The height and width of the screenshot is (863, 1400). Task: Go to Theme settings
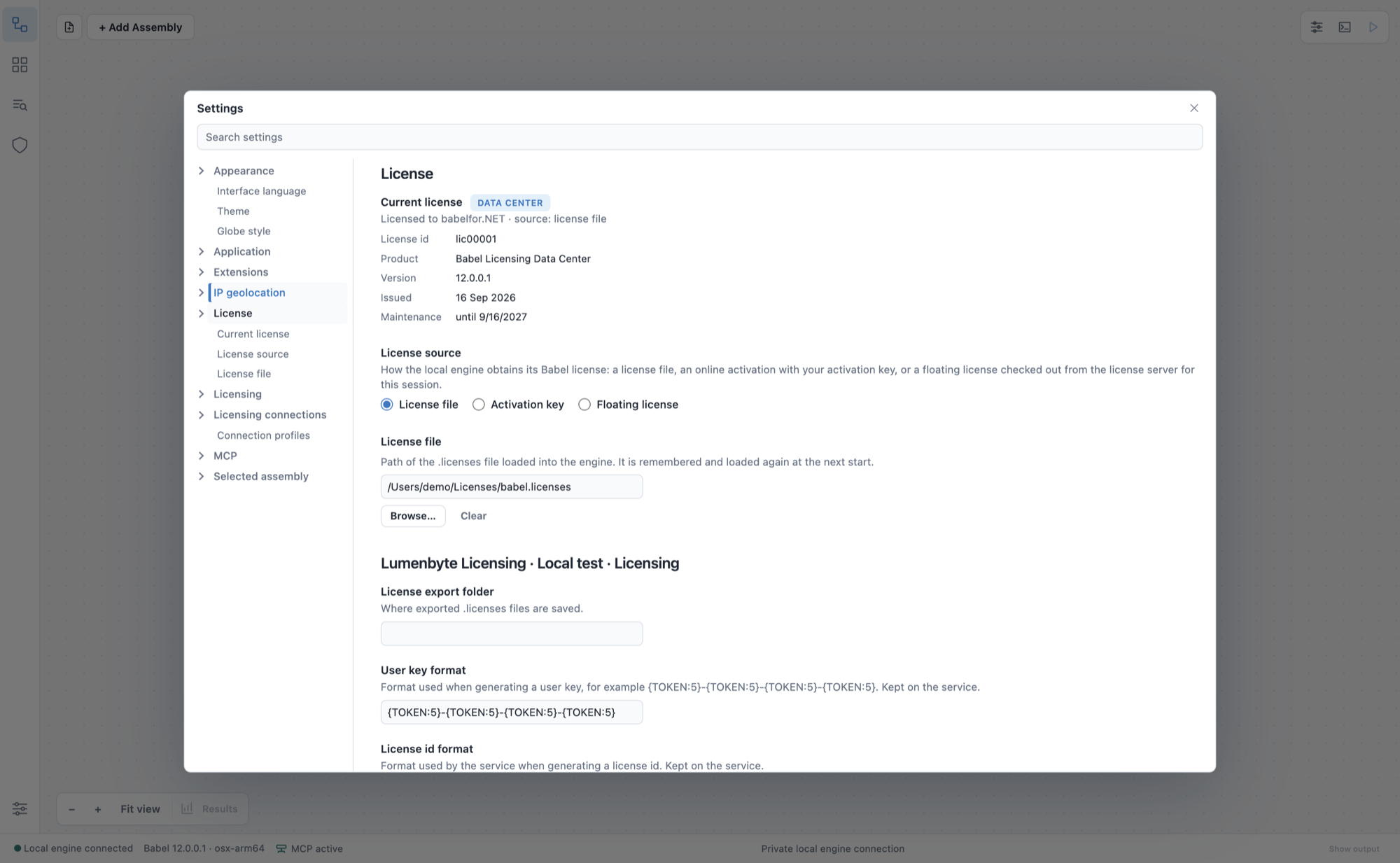[233, 211]
